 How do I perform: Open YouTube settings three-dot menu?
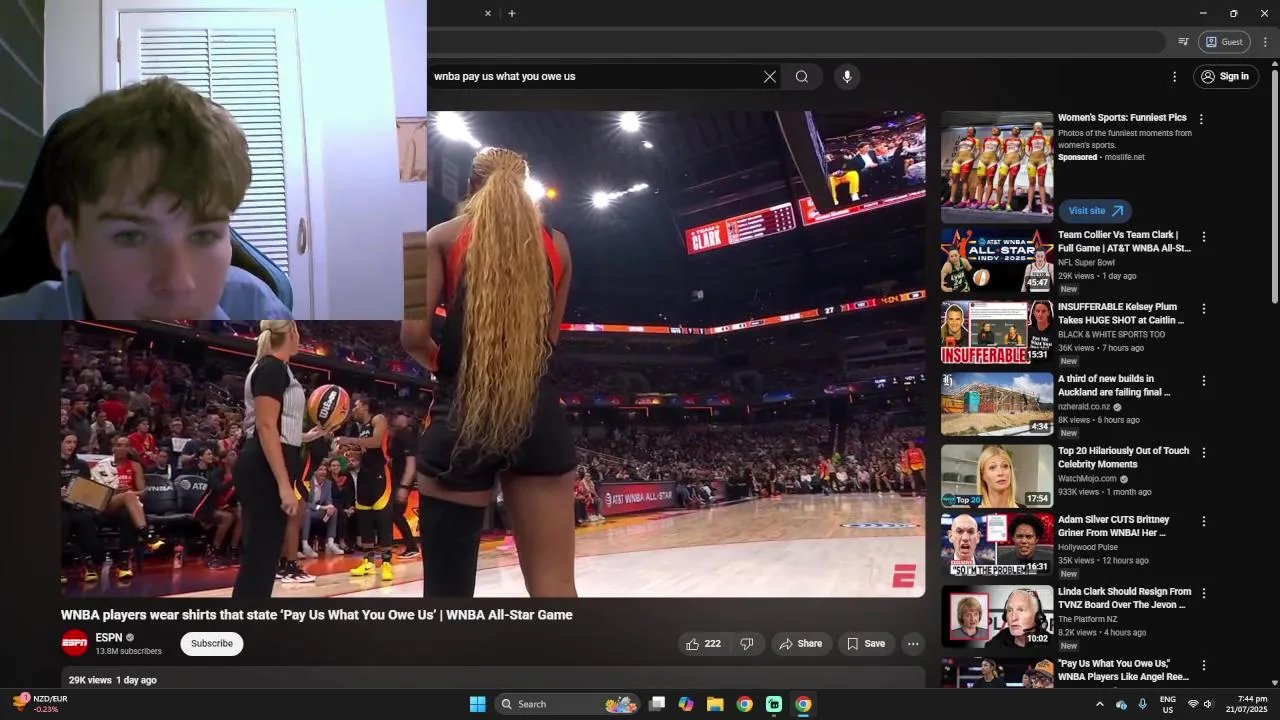1175,76
